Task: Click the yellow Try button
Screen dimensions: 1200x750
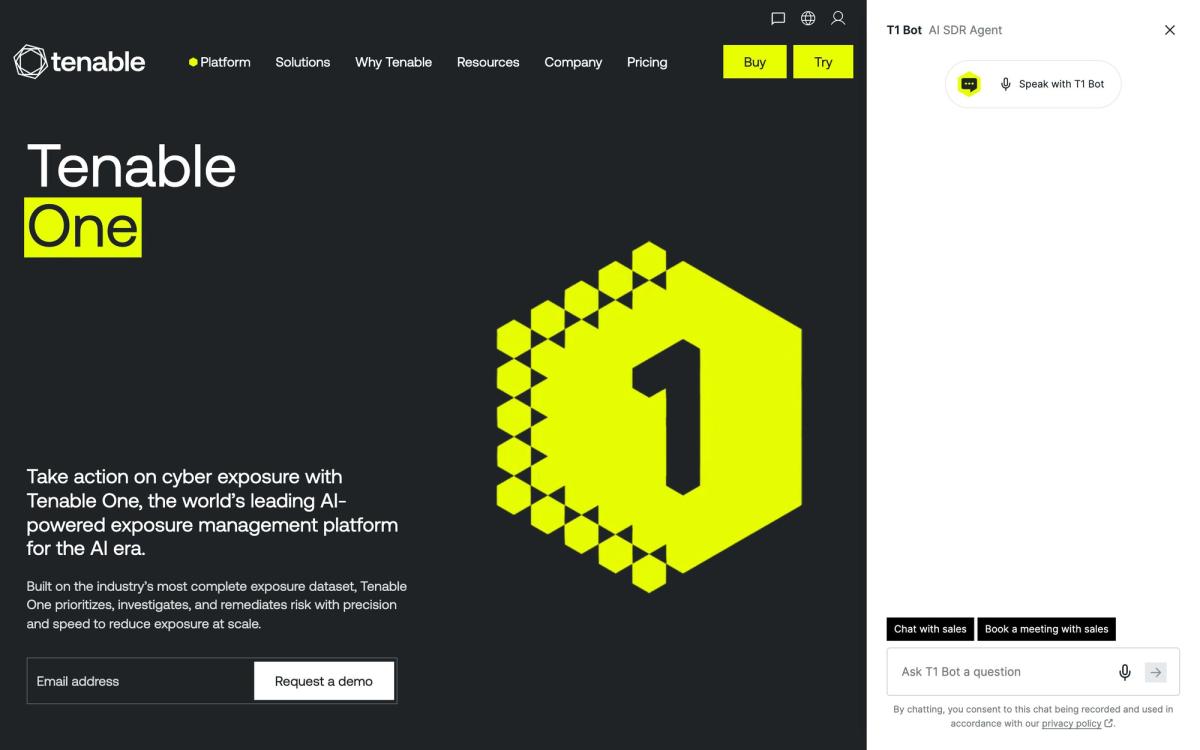Action: click(x=823, y=62)
